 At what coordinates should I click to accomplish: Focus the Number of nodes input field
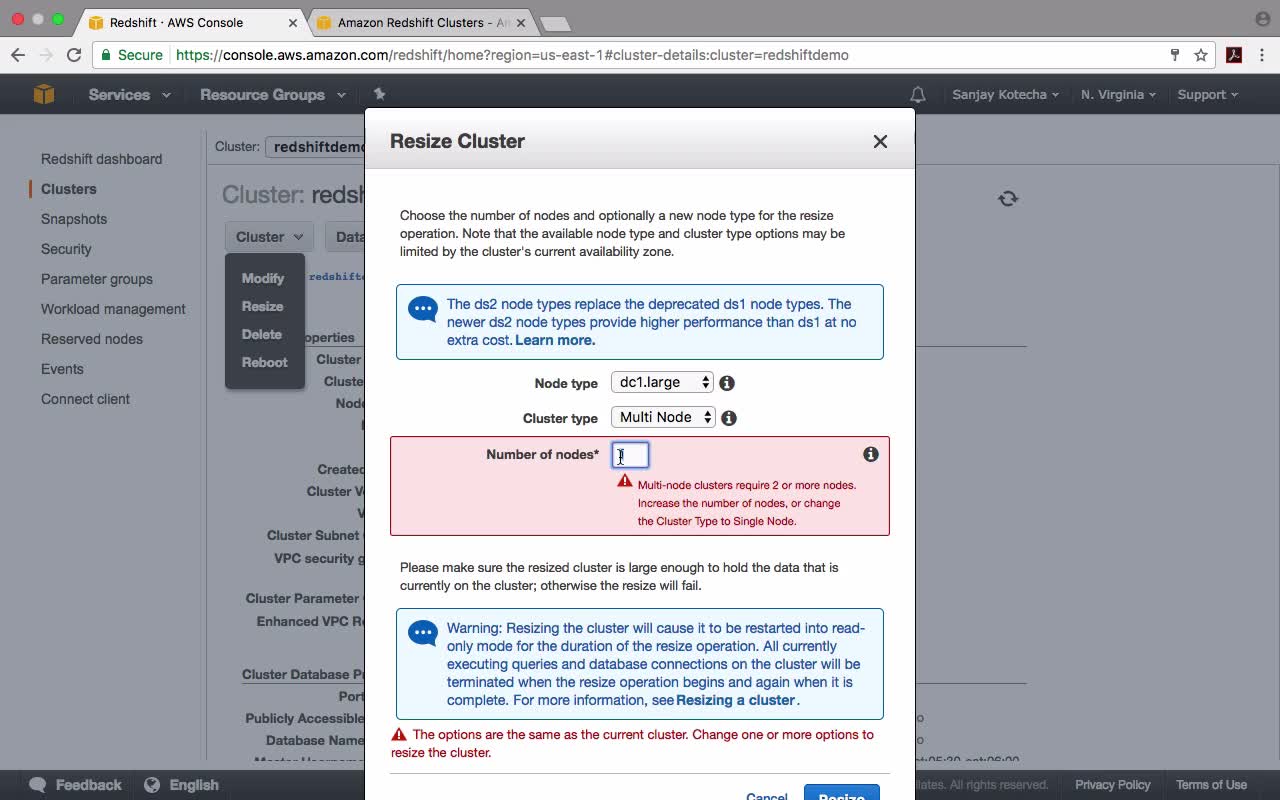point(630,455)
